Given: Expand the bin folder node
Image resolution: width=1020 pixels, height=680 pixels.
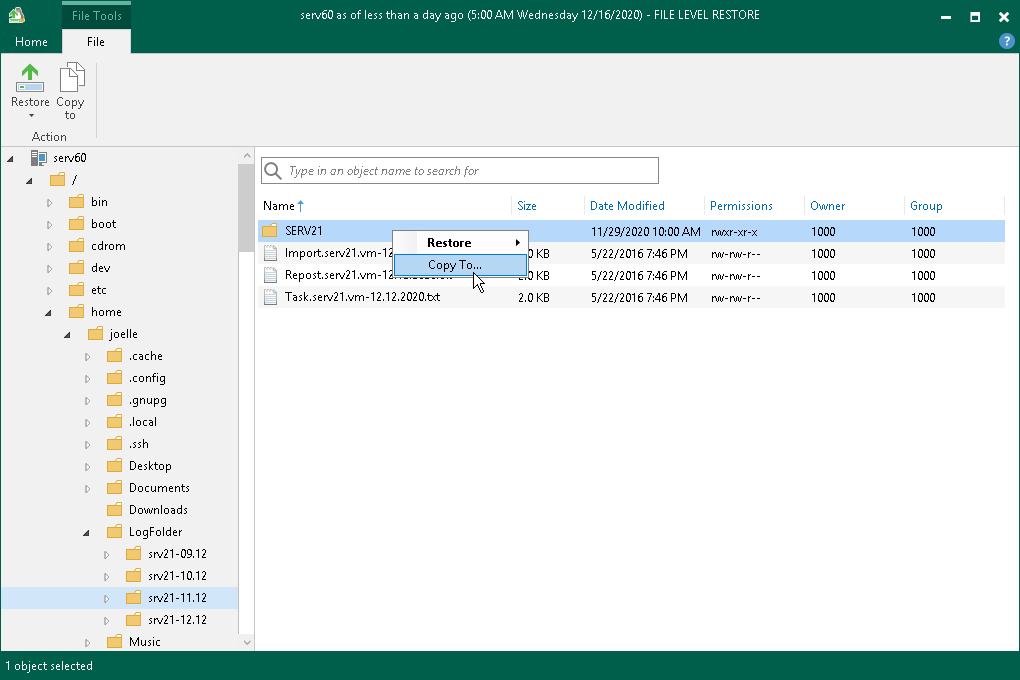Looking at the screenshot, I should click(50, 202).
